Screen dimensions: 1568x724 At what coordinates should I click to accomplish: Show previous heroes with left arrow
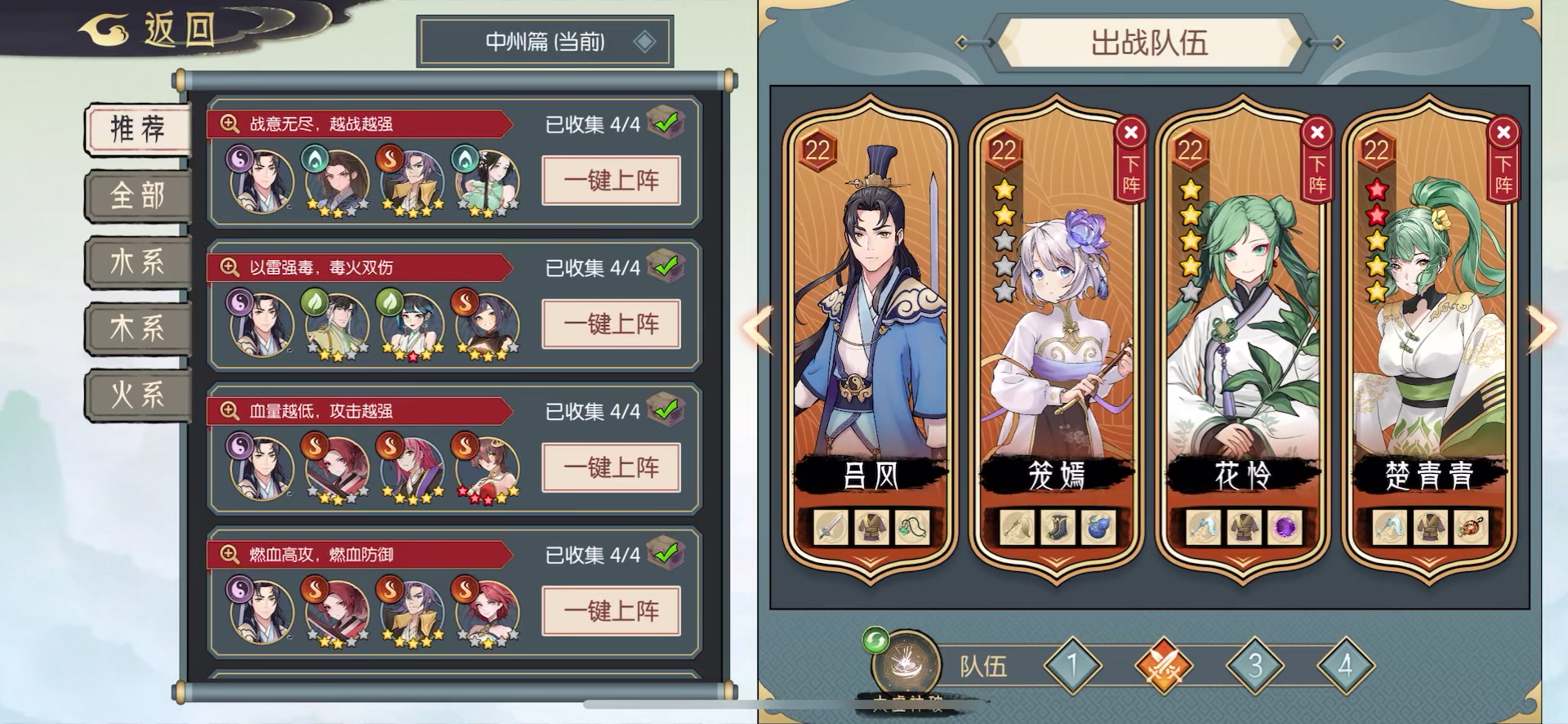coord(756,328)
